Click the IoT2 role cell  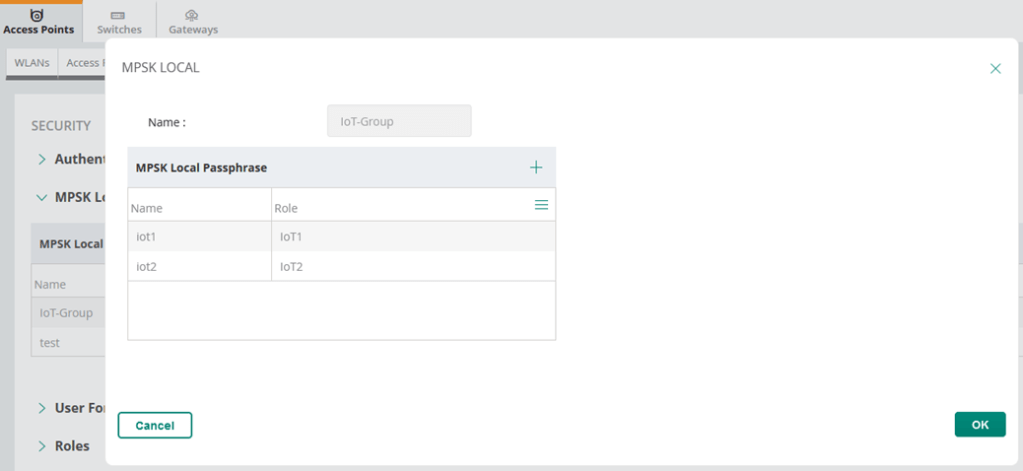click(x=412, y=267)
